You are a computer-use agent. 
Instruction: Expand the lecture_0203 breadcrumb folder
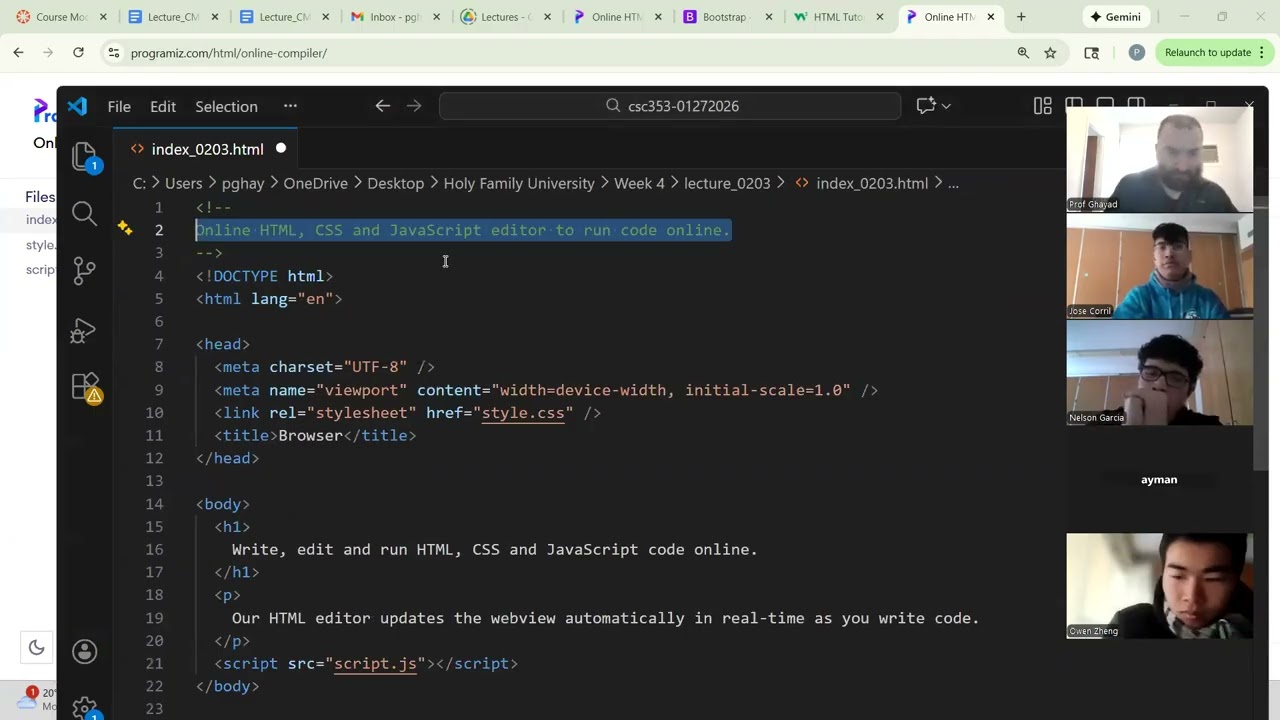[727, 183]
